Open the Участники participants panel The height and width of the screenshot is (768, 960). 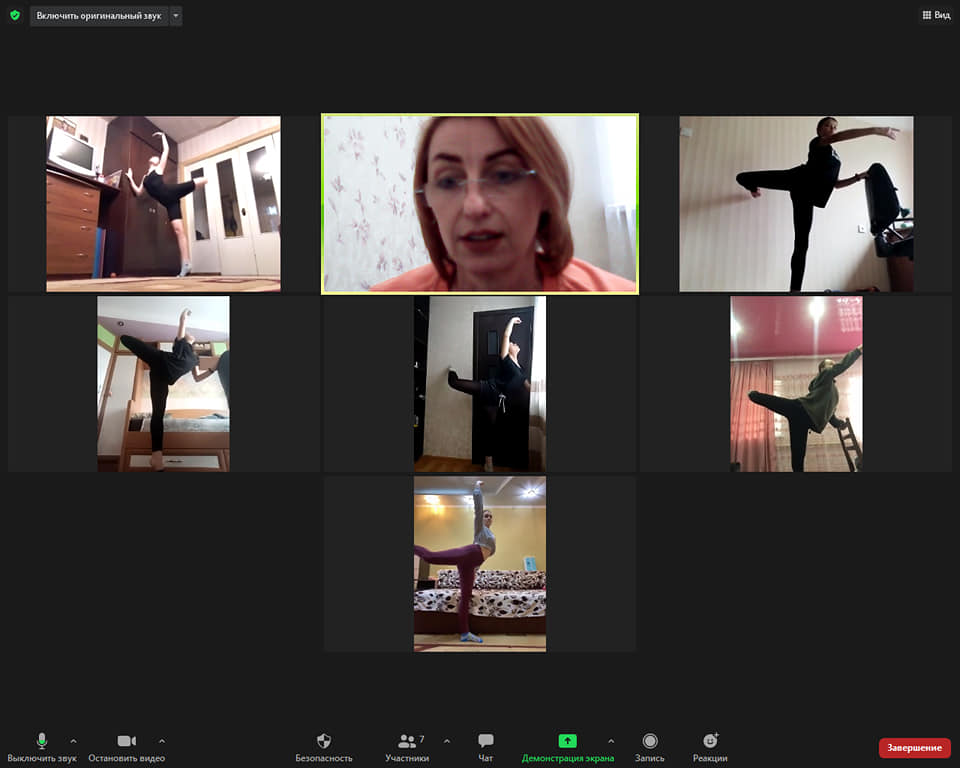click(407, 741)
